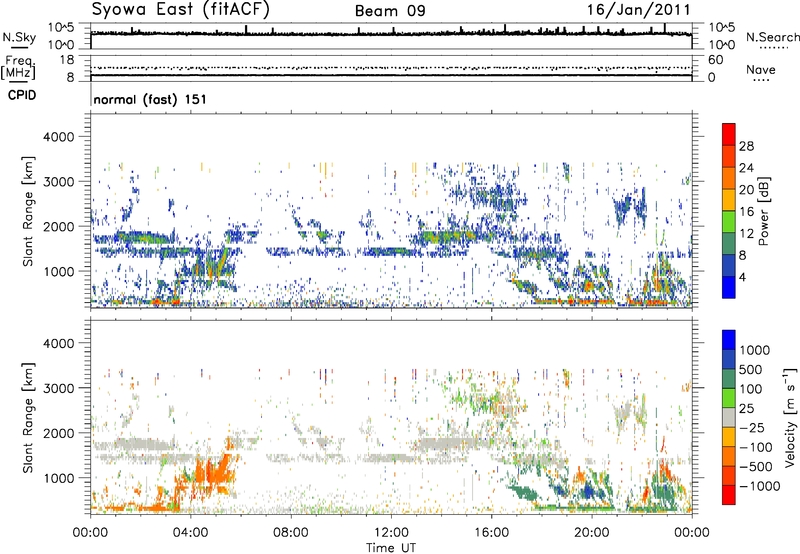Click the 'N.Search' legend label
800x554 pixels.
[772, 37]
